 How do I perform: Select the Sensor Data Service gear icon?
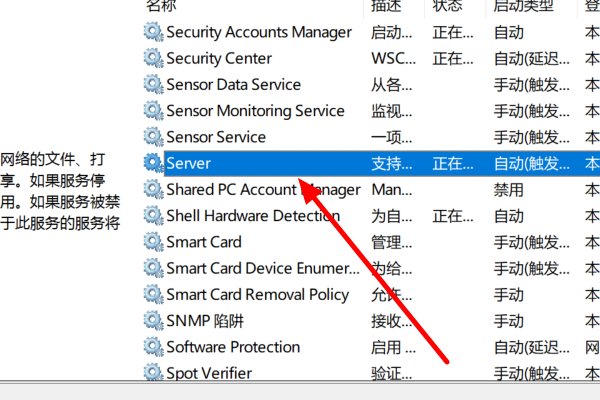click(153, 84)
